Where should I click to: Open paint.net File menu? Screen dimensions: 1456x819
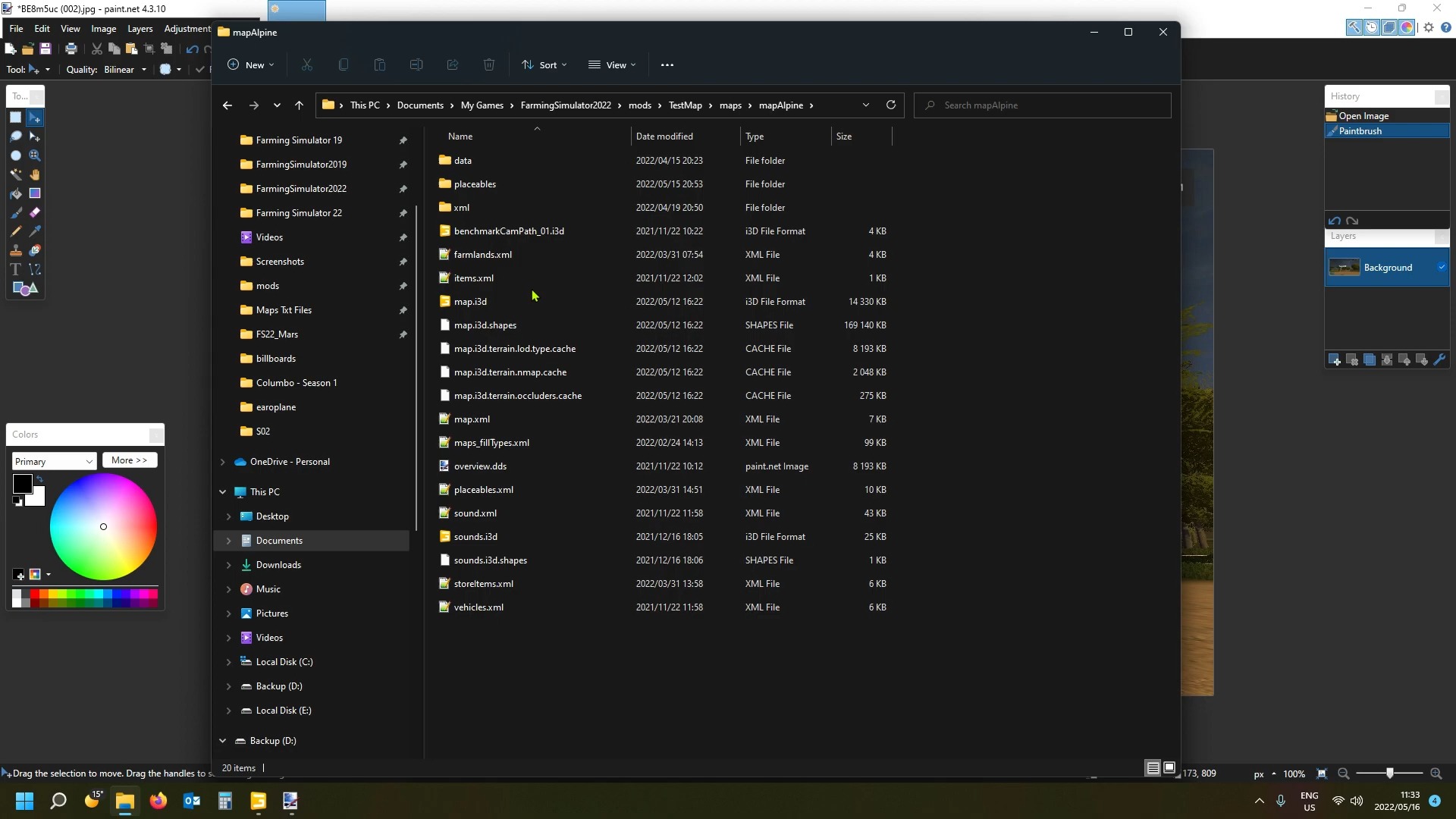click(16, 28)
